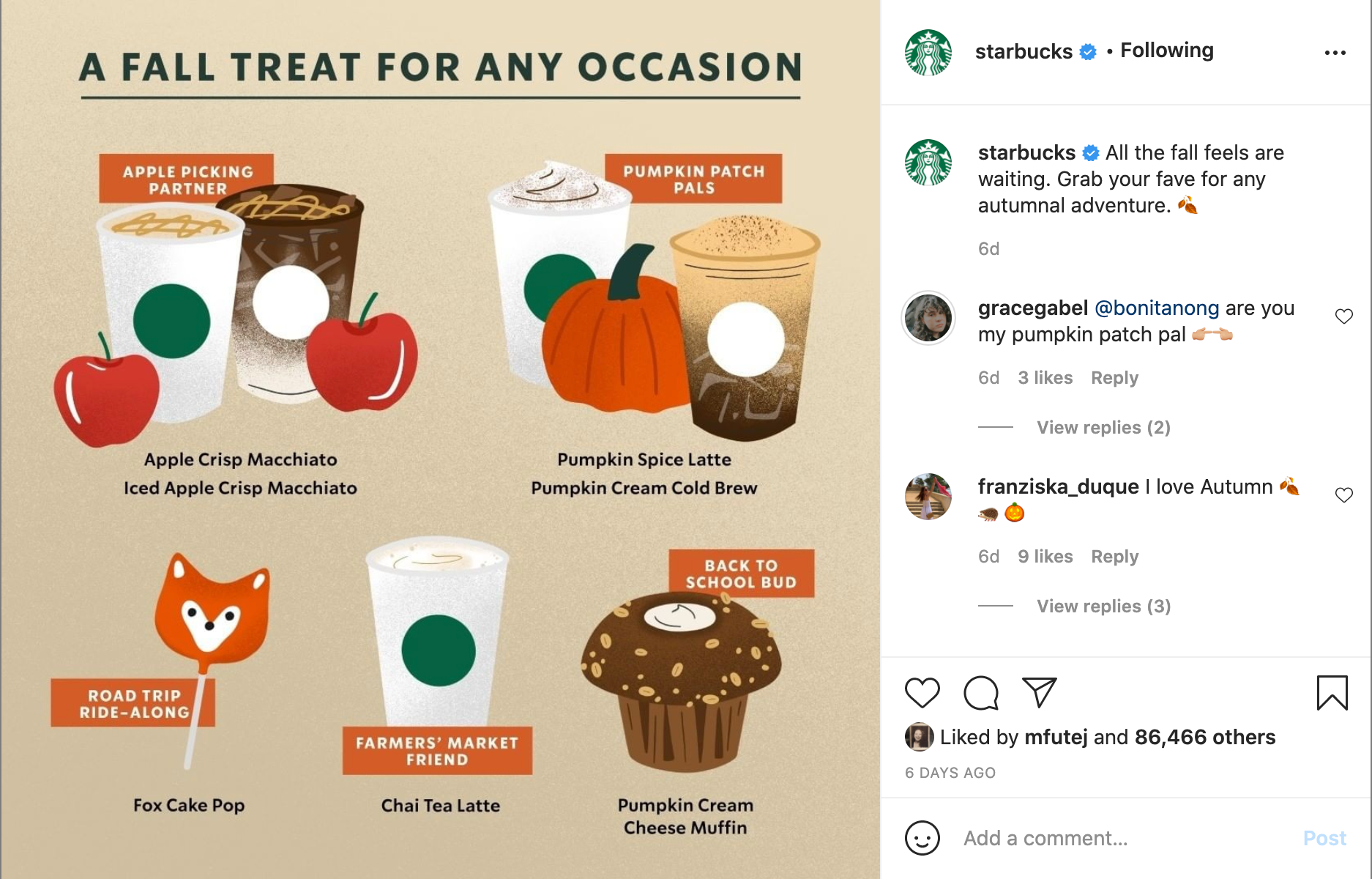Expand View replies (3) under franziska_duque

point(1103,606)
